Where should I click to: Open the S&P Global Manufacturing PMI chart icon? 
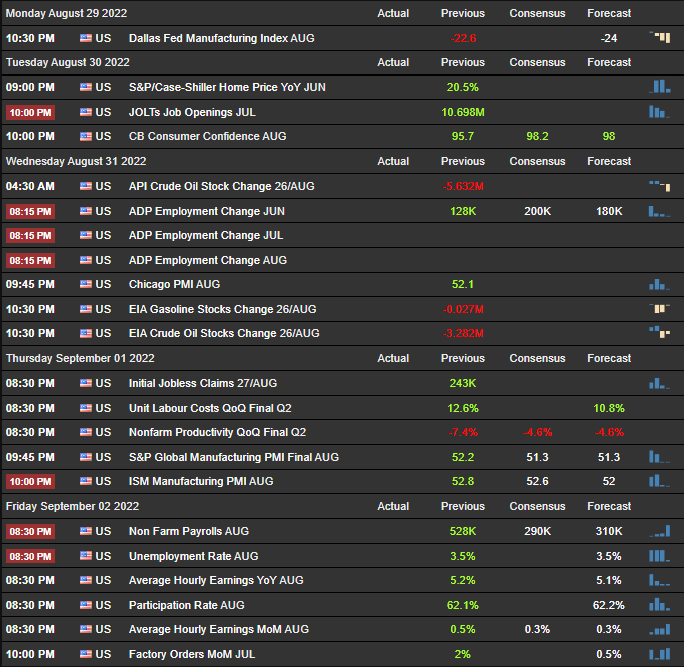click(x=660, y=457)
